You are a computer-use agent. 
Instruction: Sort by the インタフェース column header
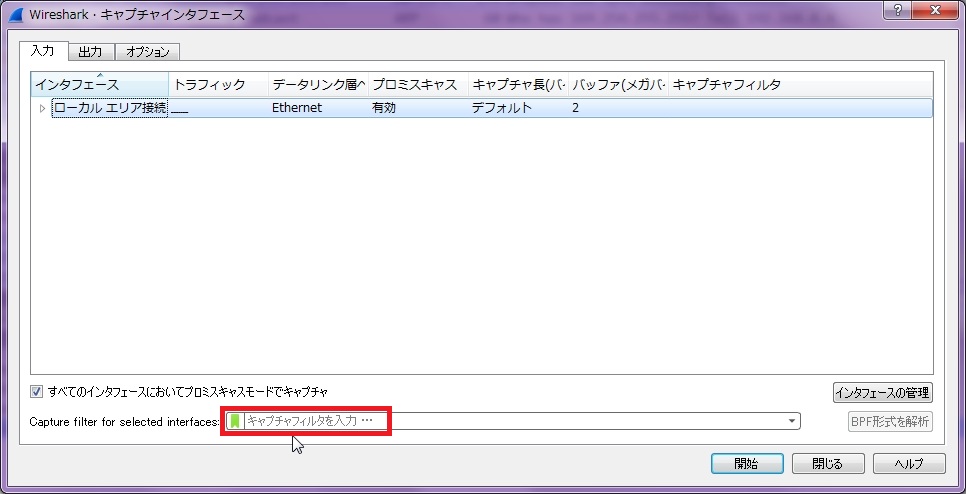[x=100, y=85]
